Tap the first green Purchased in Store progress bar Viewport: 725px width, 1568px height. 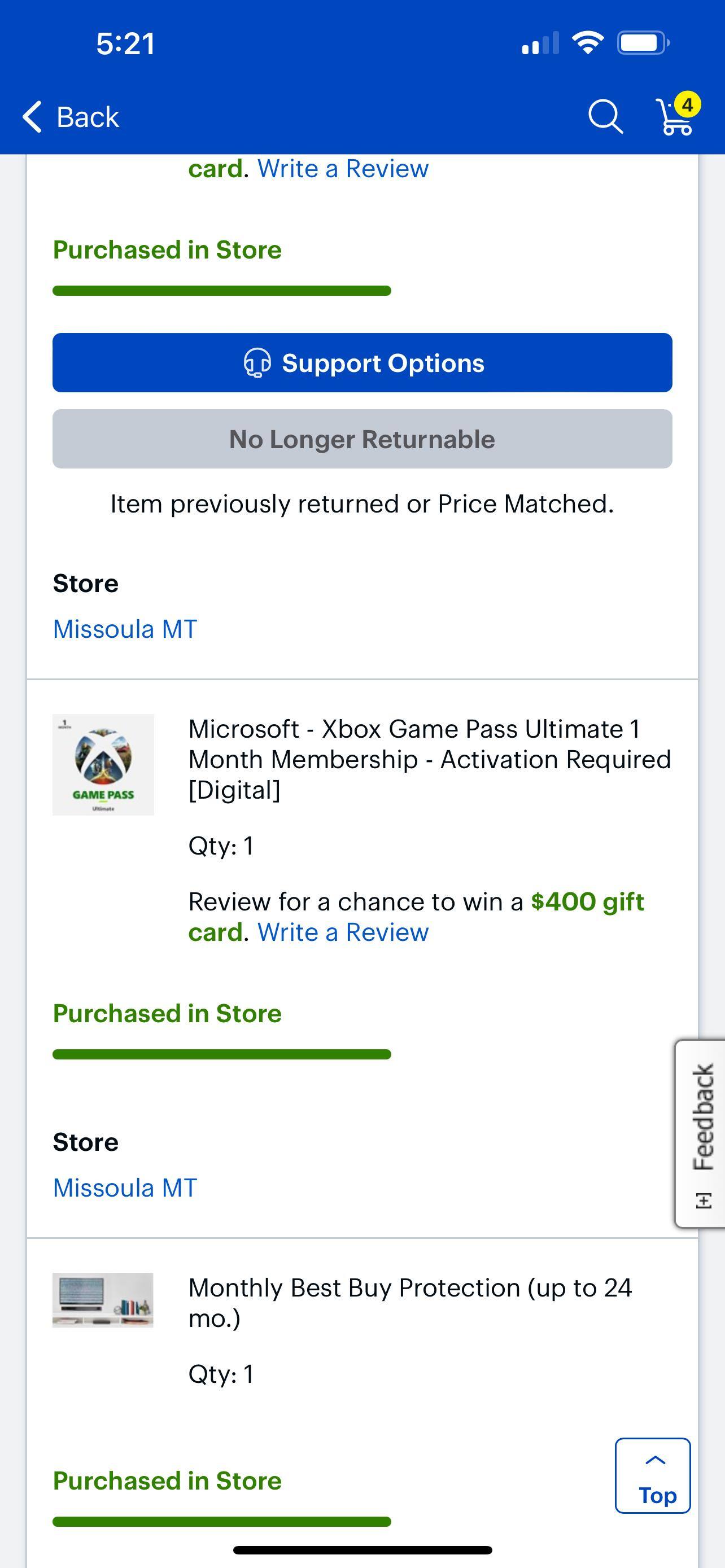pyautogui.click(x=221, y=290)
